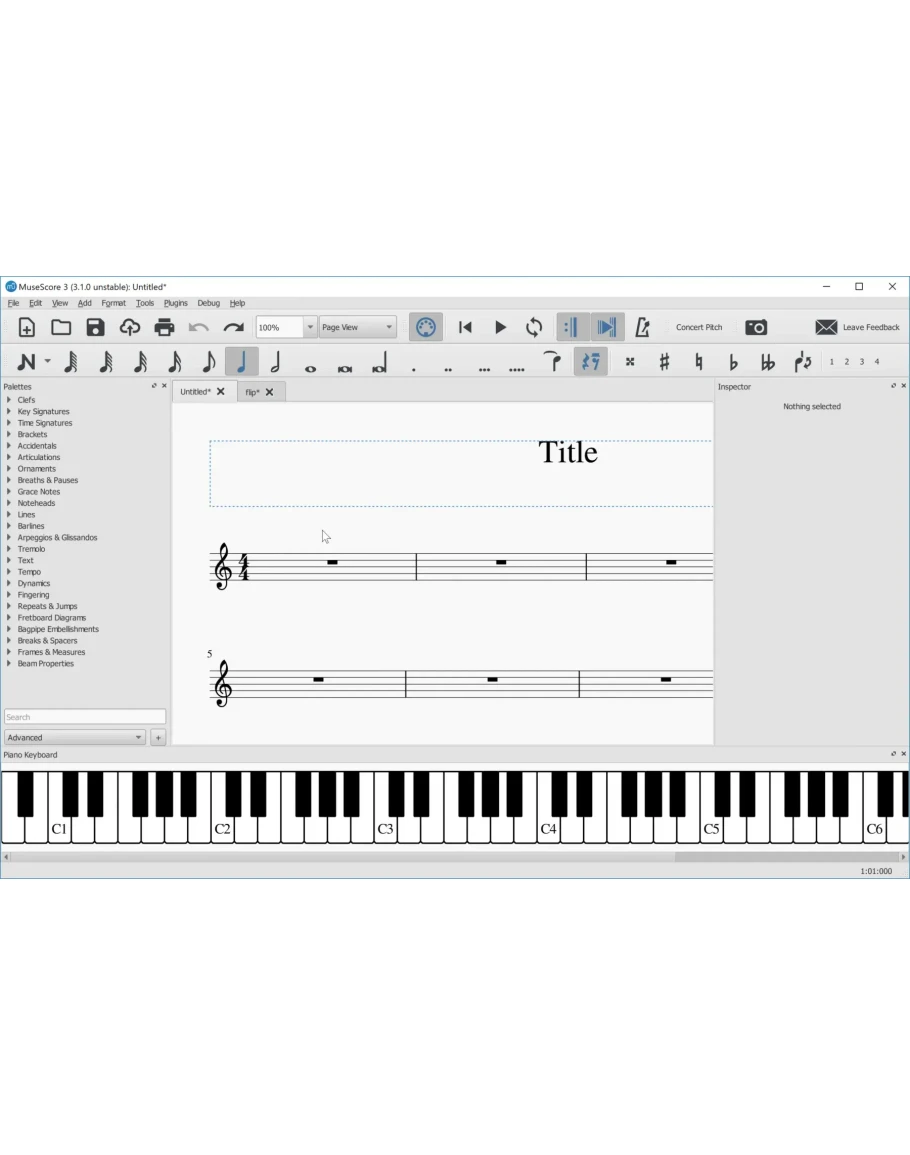The image size is (910, 1155).
Task: Open the Page View dropdown
Action: pos(357,327)
